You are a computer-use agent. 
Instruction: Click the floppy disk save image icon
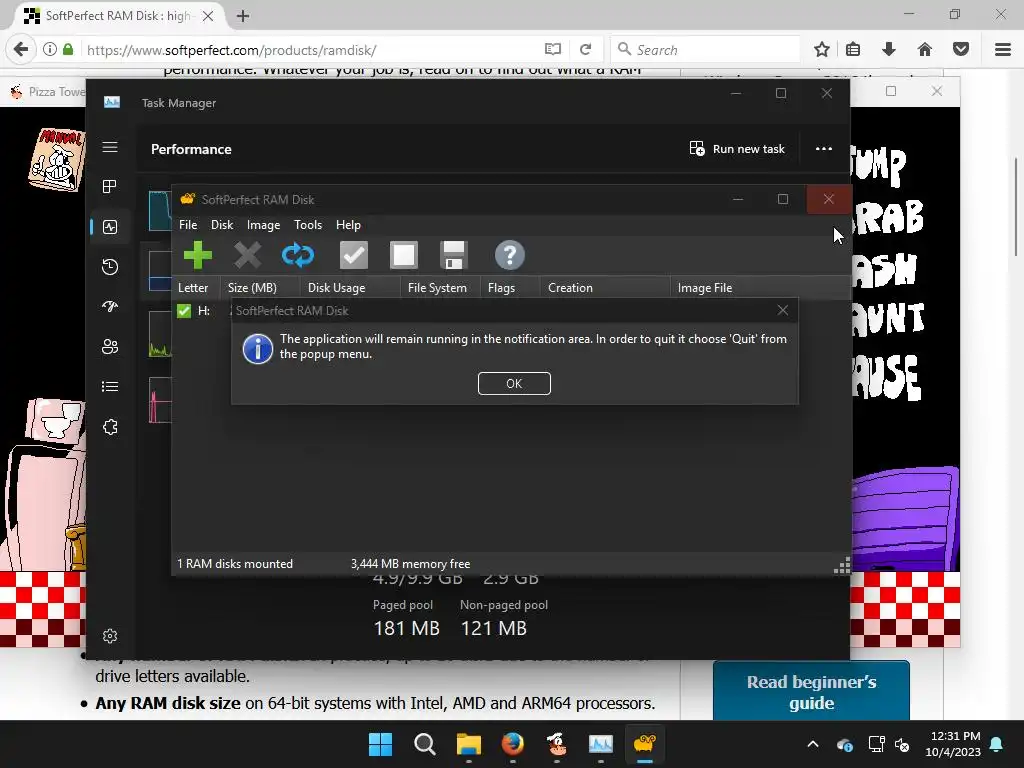[453, 255]
